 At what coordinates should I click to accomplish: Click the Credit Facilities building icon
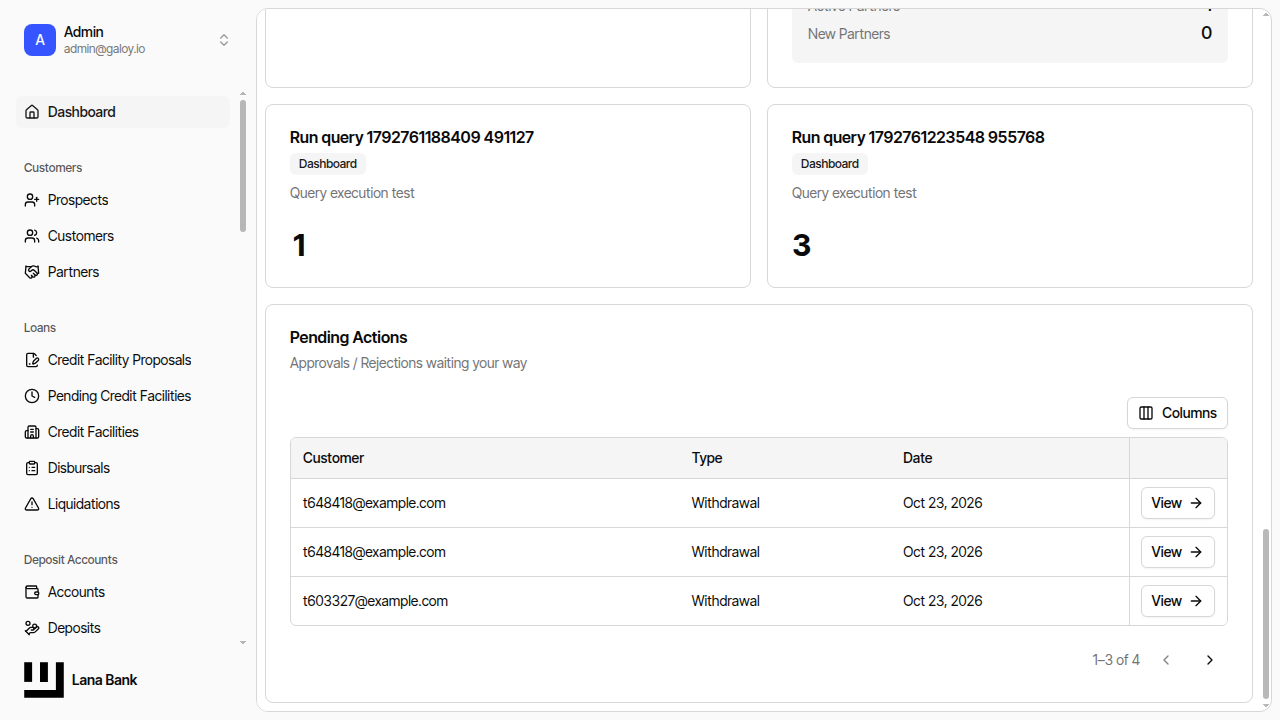(x=32, y=432)
